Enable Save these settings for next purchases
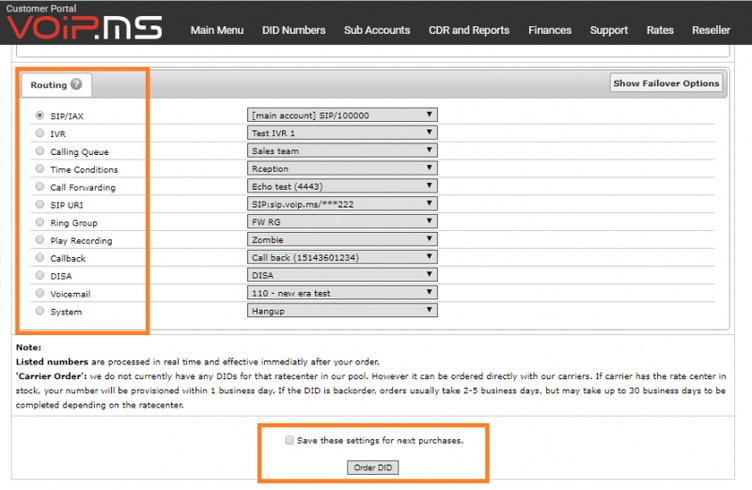 pos(289,440)
